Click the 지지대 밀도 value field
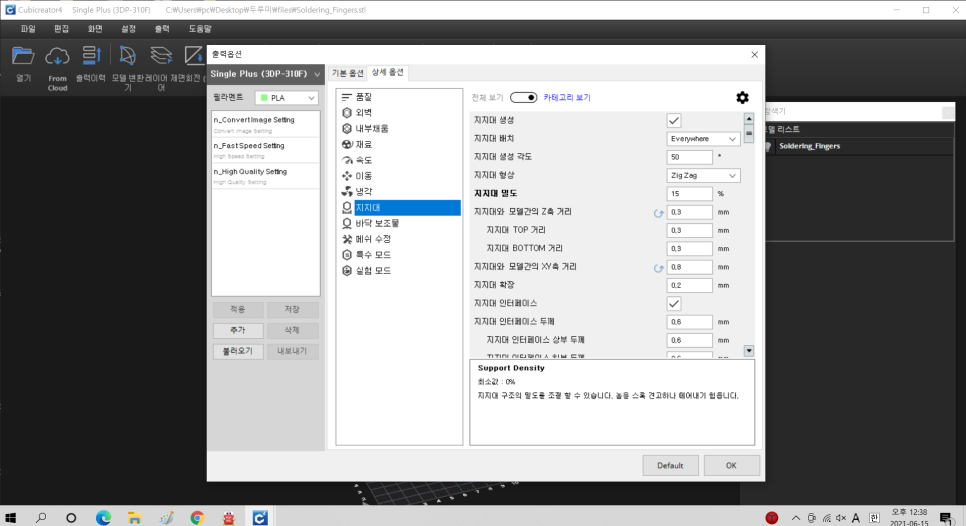This screenshot has width=966, height=526. (689, 194)
